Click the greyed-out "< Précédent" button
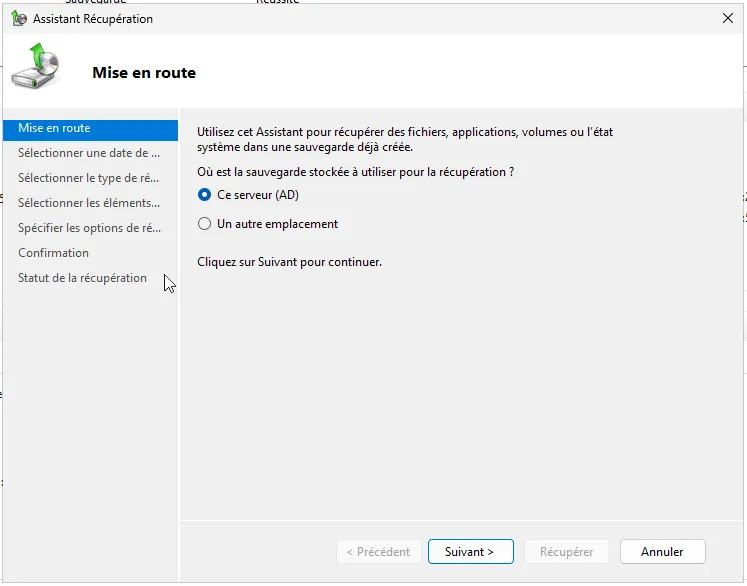 tap(378, 552)
